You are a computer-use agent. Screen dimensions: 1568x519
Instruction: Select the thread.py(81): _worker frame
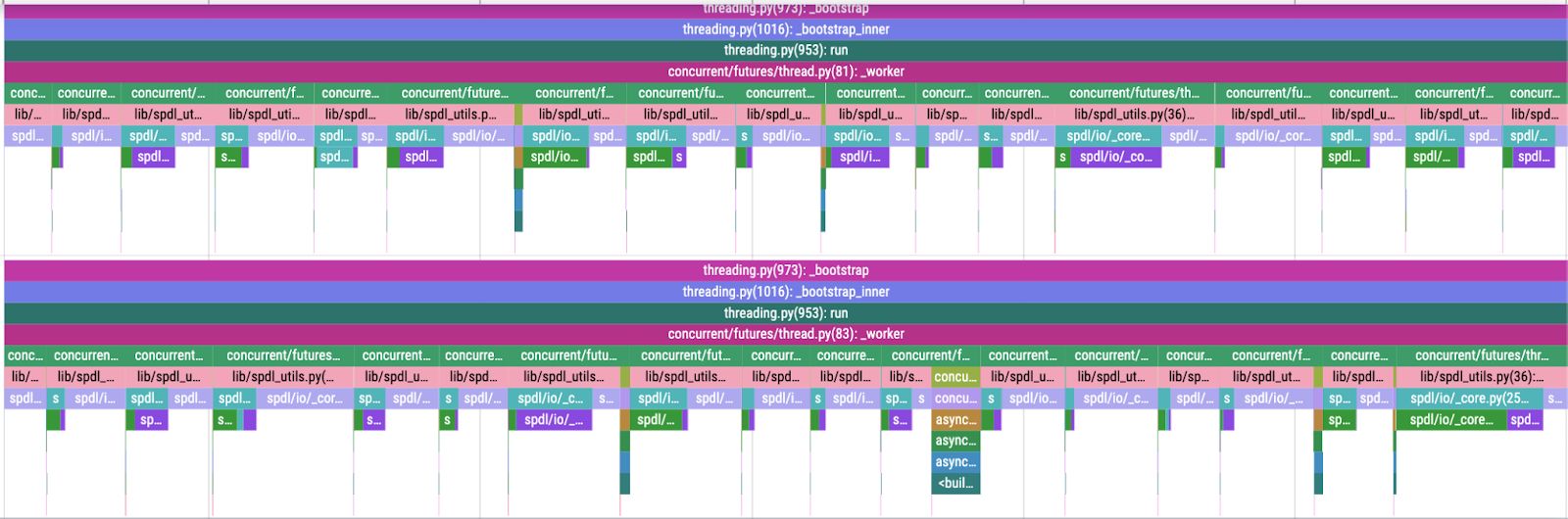click(x=785, y=71)
